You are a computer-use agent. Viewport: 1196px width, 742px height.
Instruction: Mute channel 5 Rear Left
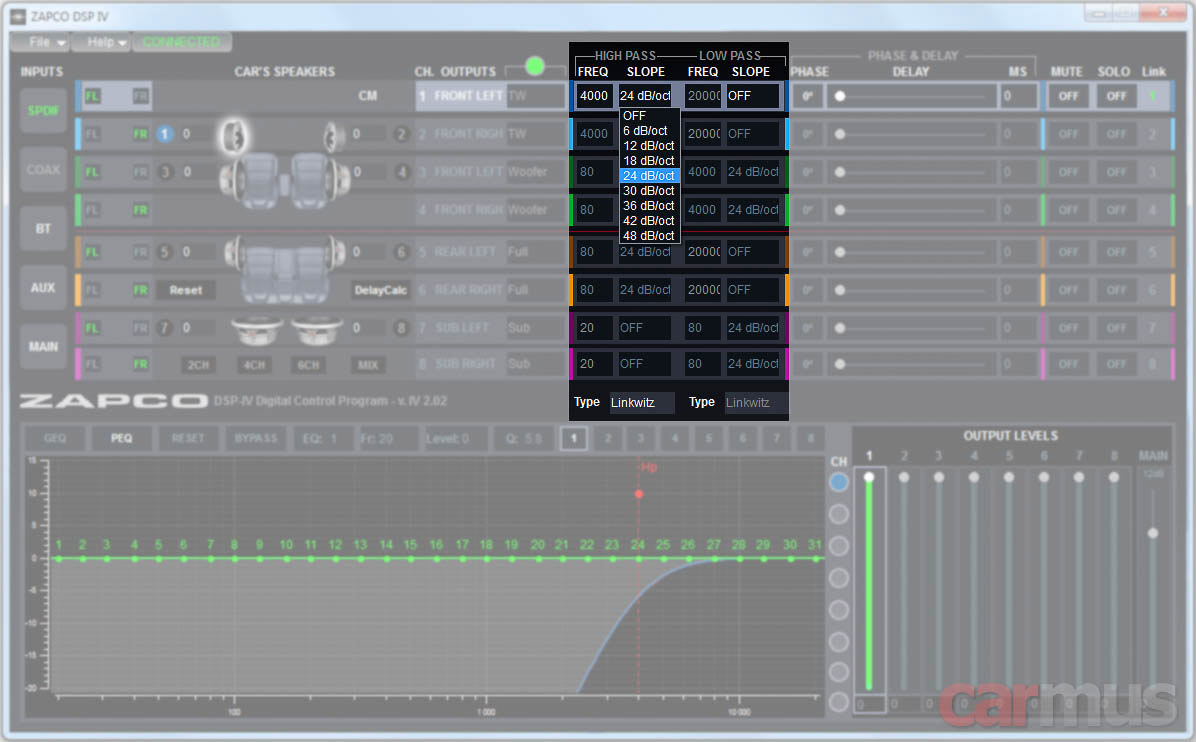[1068, 252]
